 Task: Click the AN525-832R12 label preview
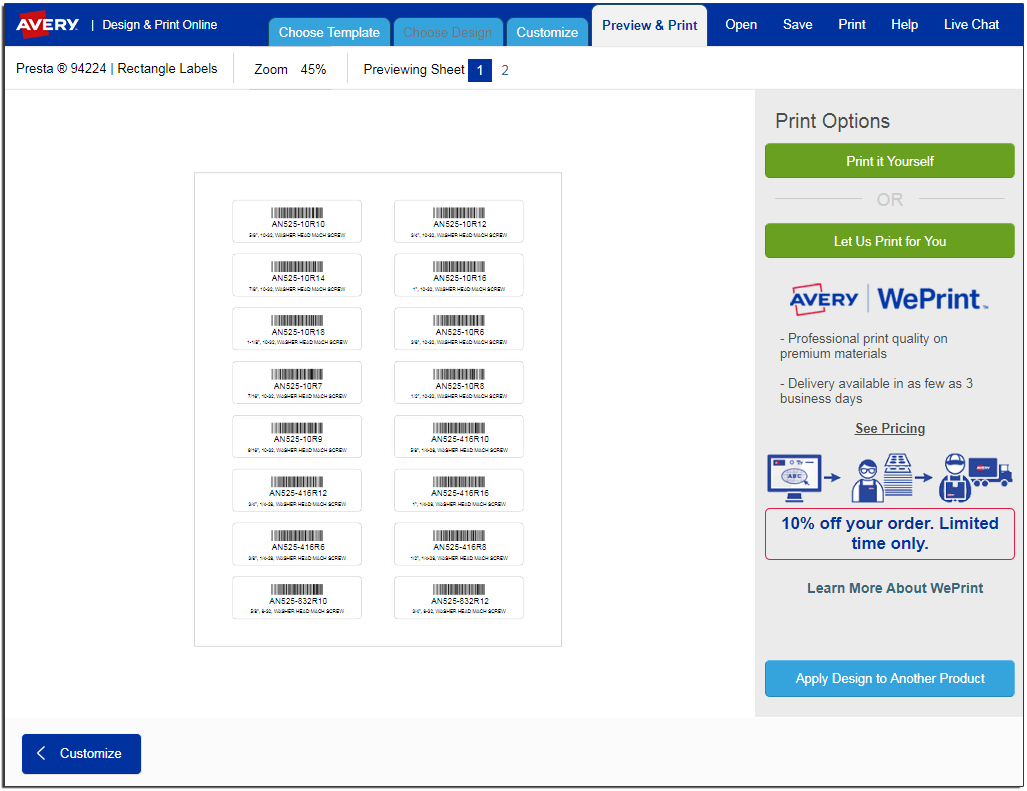(458, 598)
